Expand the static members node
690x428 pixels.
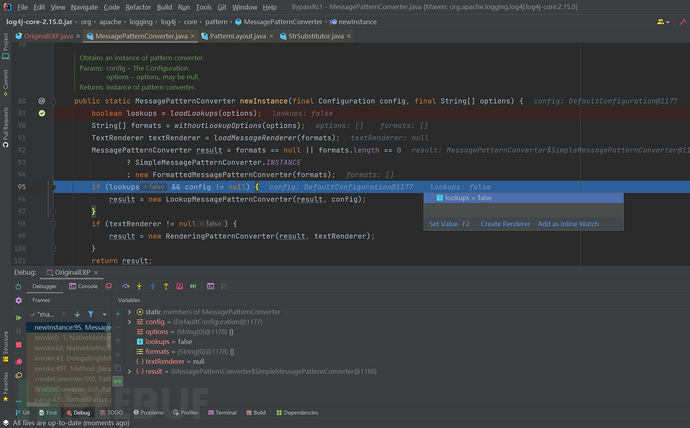(x=128, y=312)
